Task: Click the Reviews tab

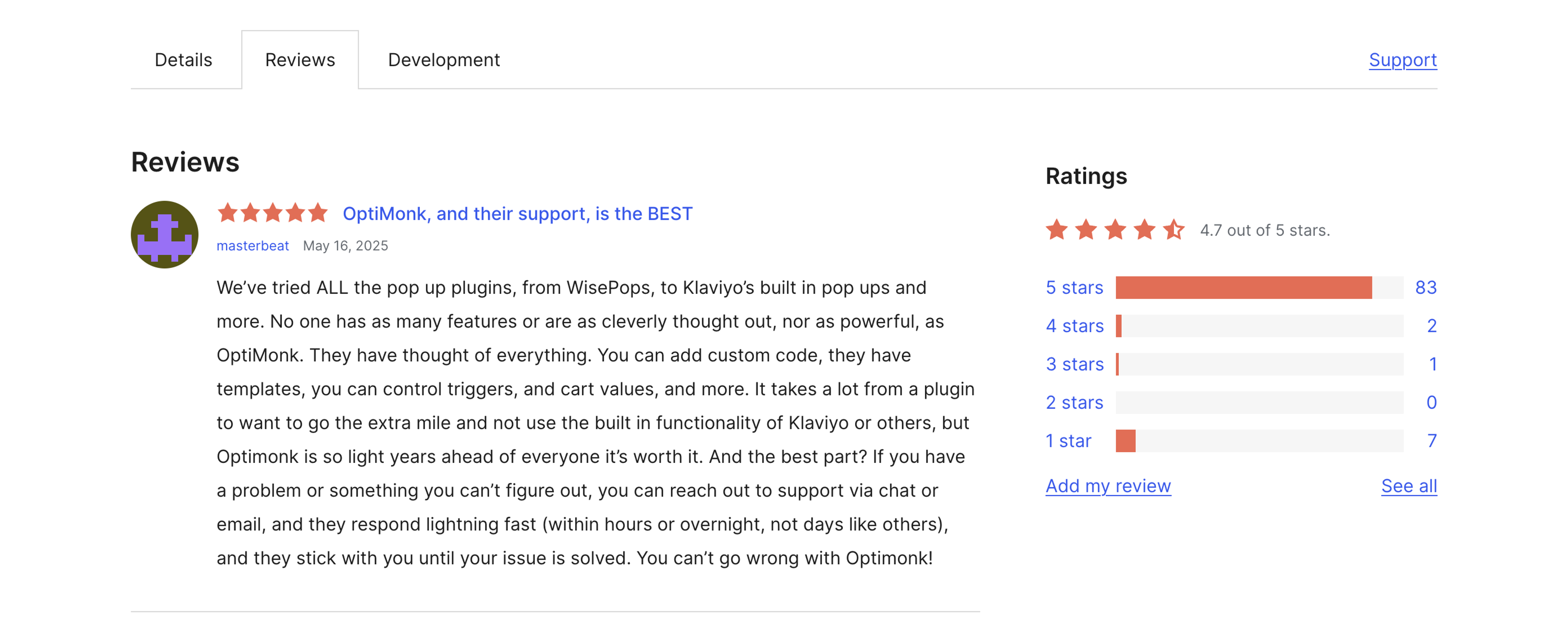Action: [x=299, y=60]
